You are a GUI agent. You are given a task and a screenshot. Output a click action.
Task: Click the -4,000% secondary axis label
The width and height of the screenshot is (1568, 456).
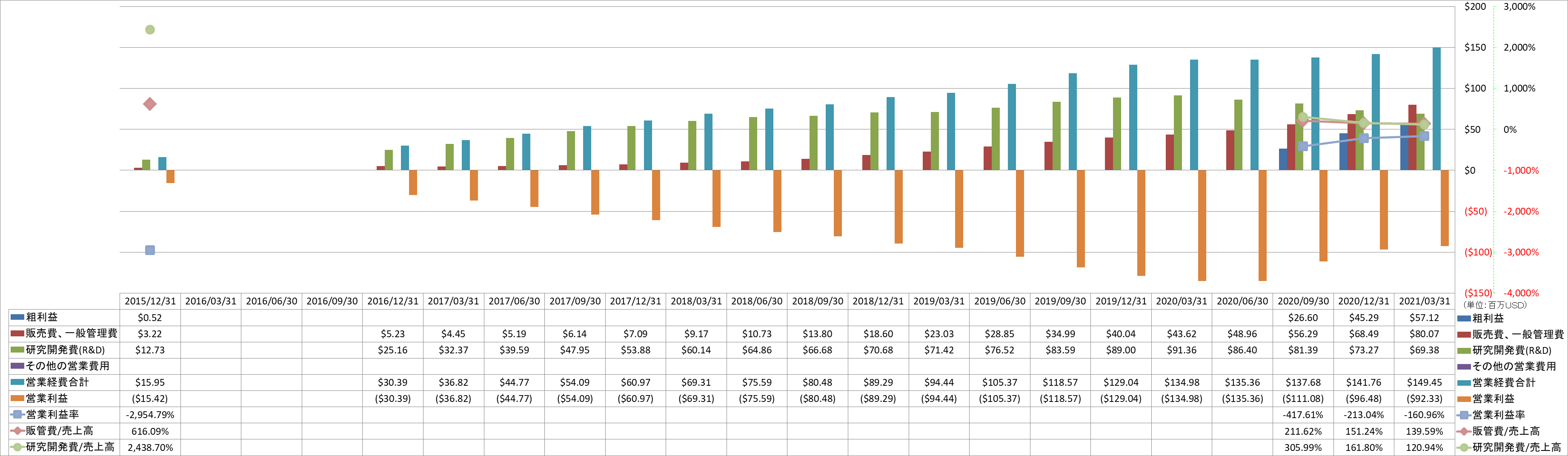pos(1520,293)
